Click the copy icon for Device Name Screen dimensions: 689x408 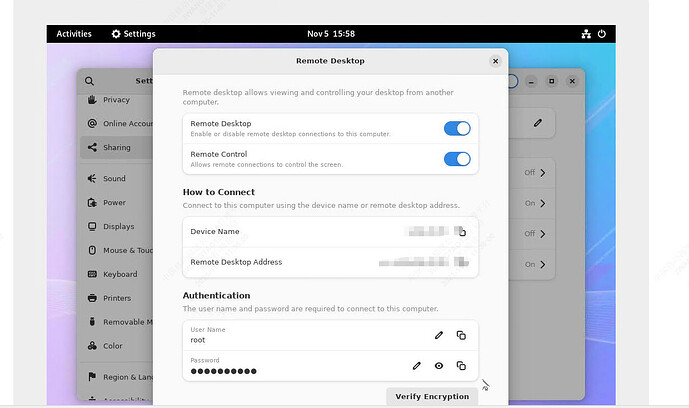click(x=461, y=232)
